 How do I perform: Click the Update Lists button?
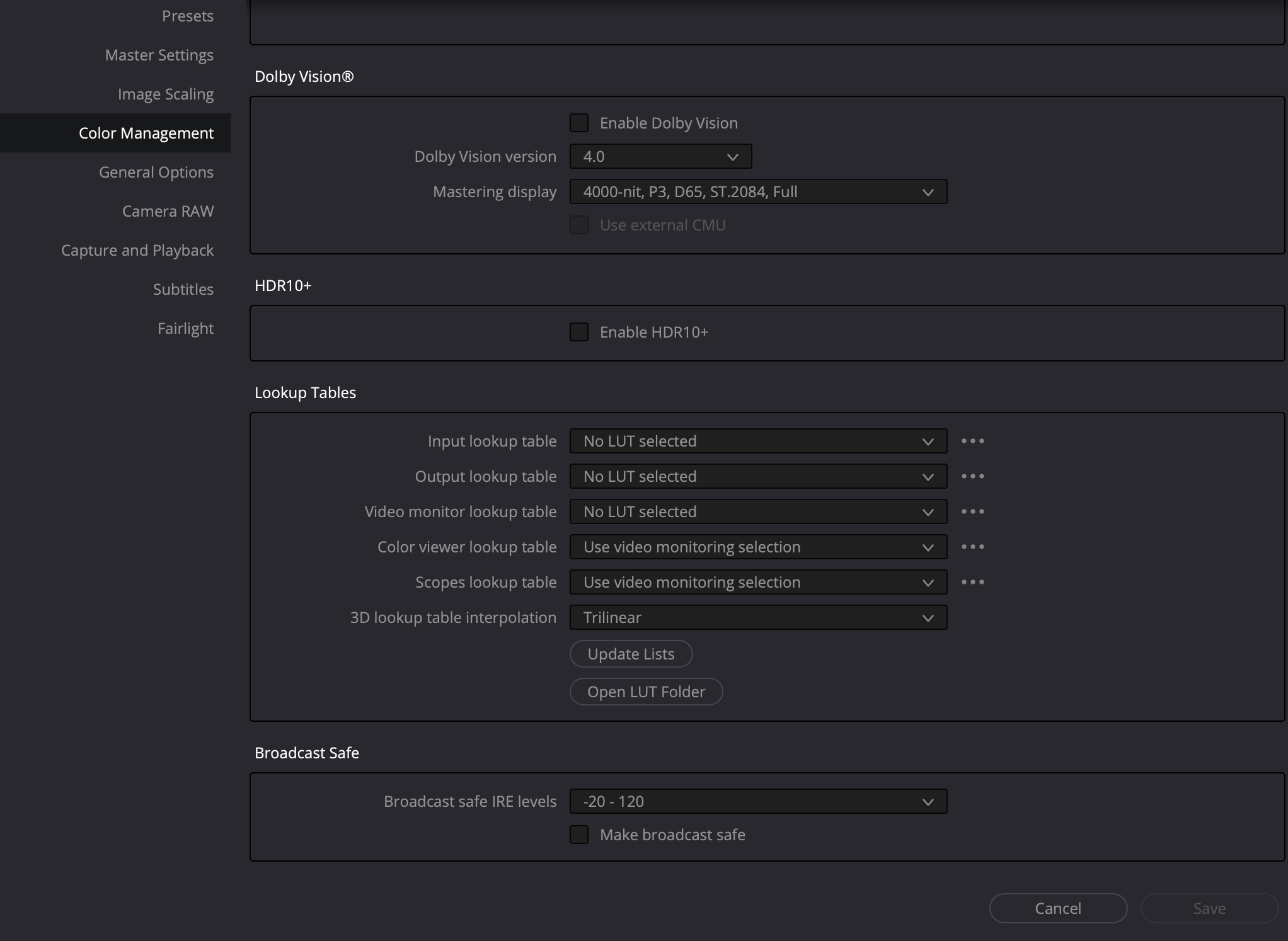[x=631, y=654]
